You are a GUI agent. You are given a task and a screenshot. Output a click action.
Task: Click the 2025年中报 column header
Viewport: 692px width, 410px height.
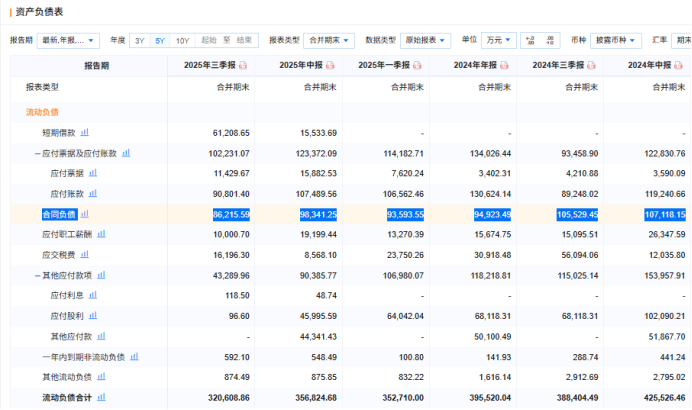coord(297,65)
